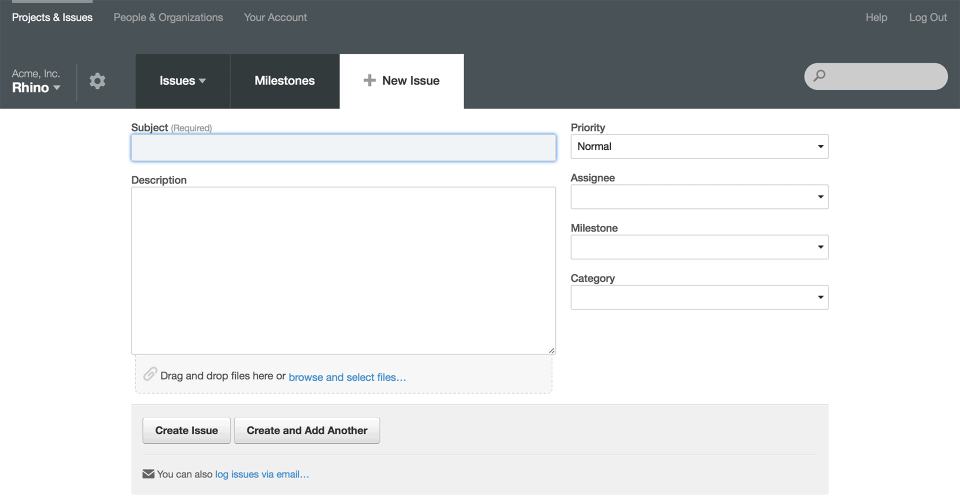960x502 pixels.
Task: Click the plus icon on New Issue
Action: pos(369,81)
